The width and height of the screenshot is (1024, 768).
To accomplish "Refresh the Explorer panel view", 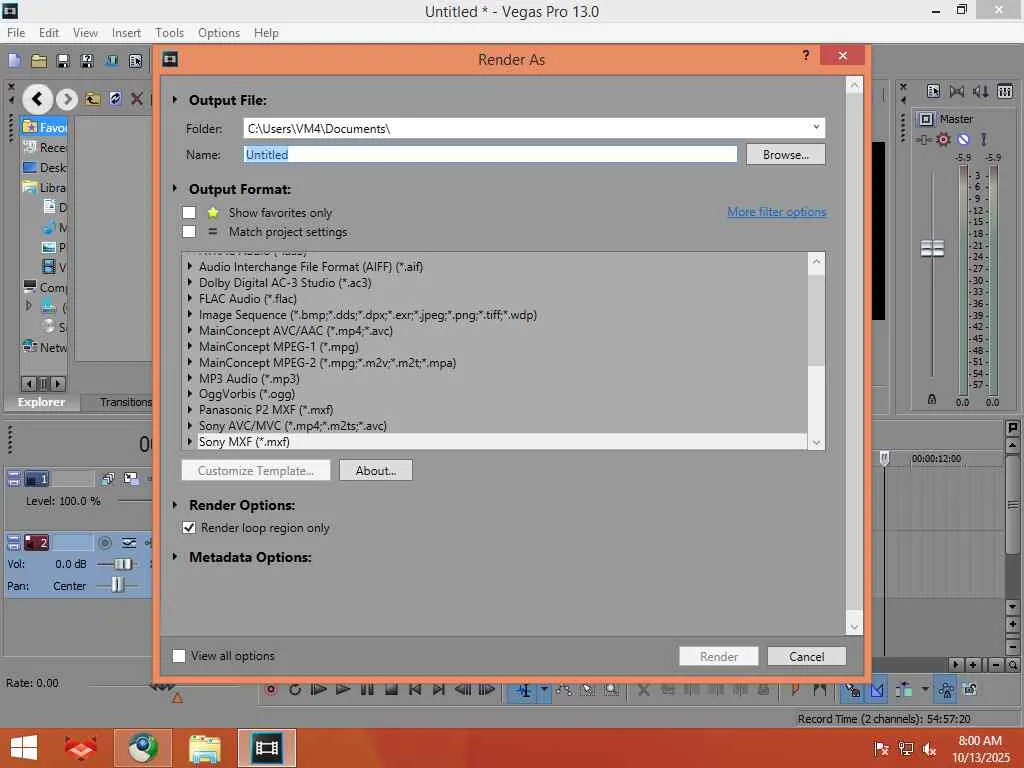I will 116,99.
